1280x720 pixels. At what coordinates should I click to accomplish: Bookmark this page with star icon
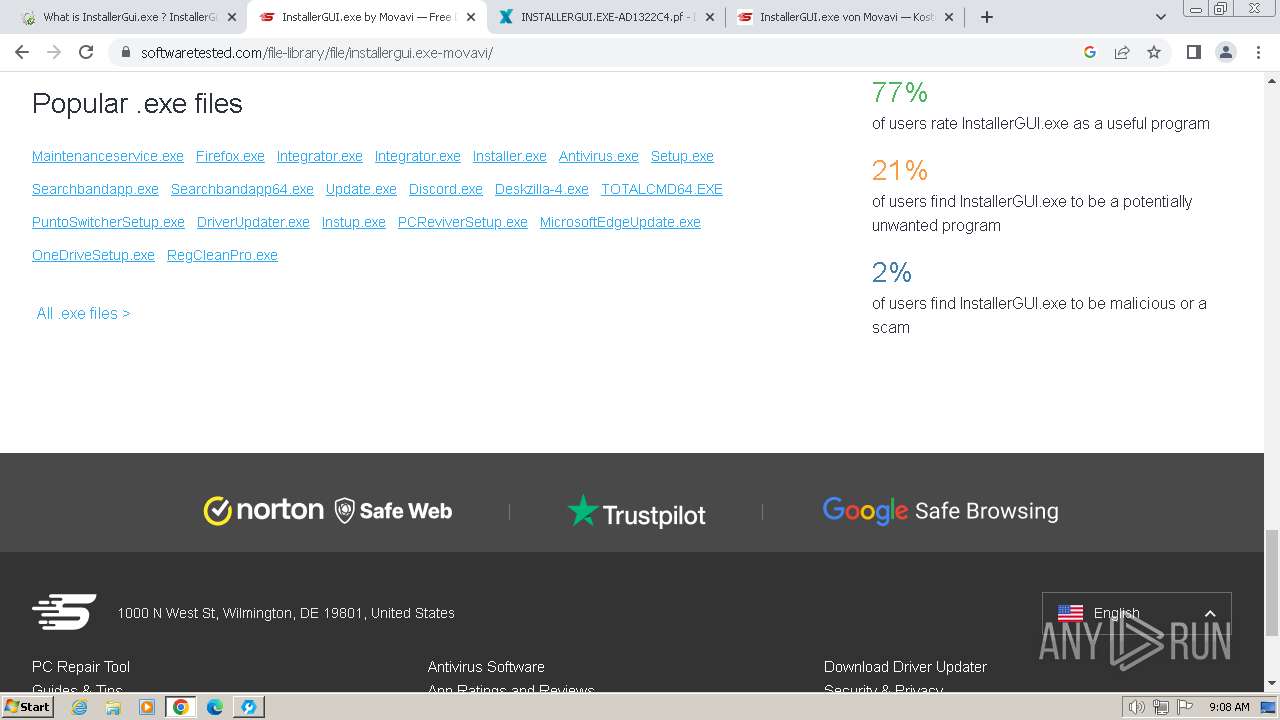point(1154,52)
